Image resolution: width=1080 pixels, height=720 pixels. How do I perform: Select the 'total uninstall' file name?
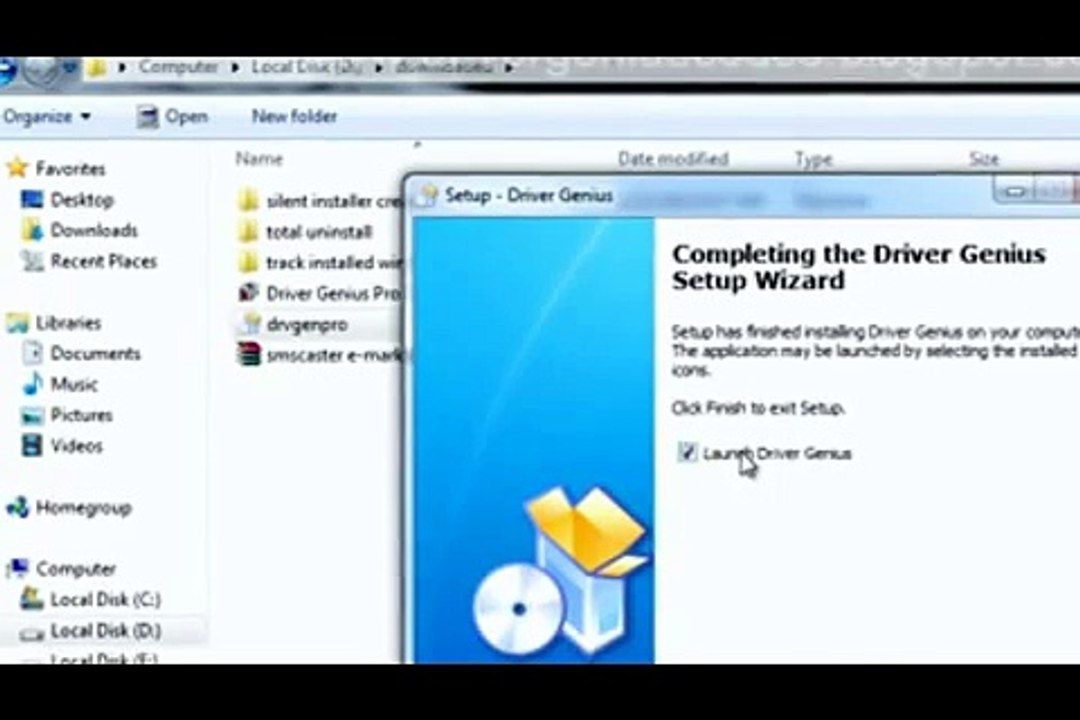coord(319,232)
